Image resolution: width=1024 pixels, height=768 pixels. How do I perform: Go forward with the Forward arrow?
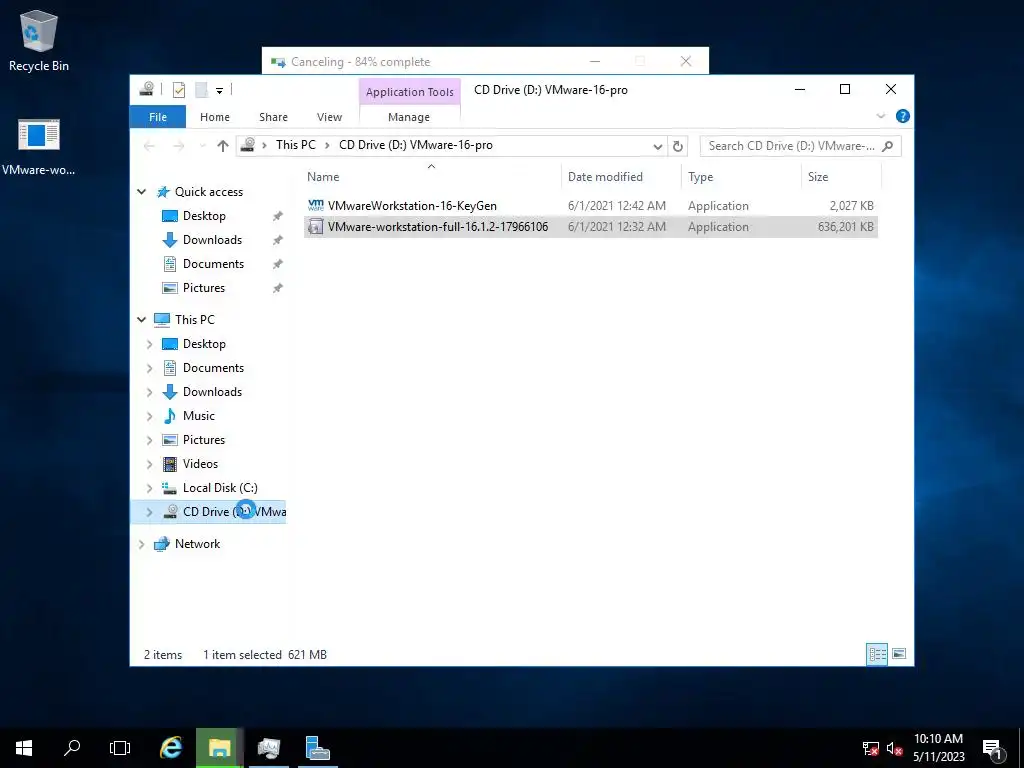click(x=178, y=146)
